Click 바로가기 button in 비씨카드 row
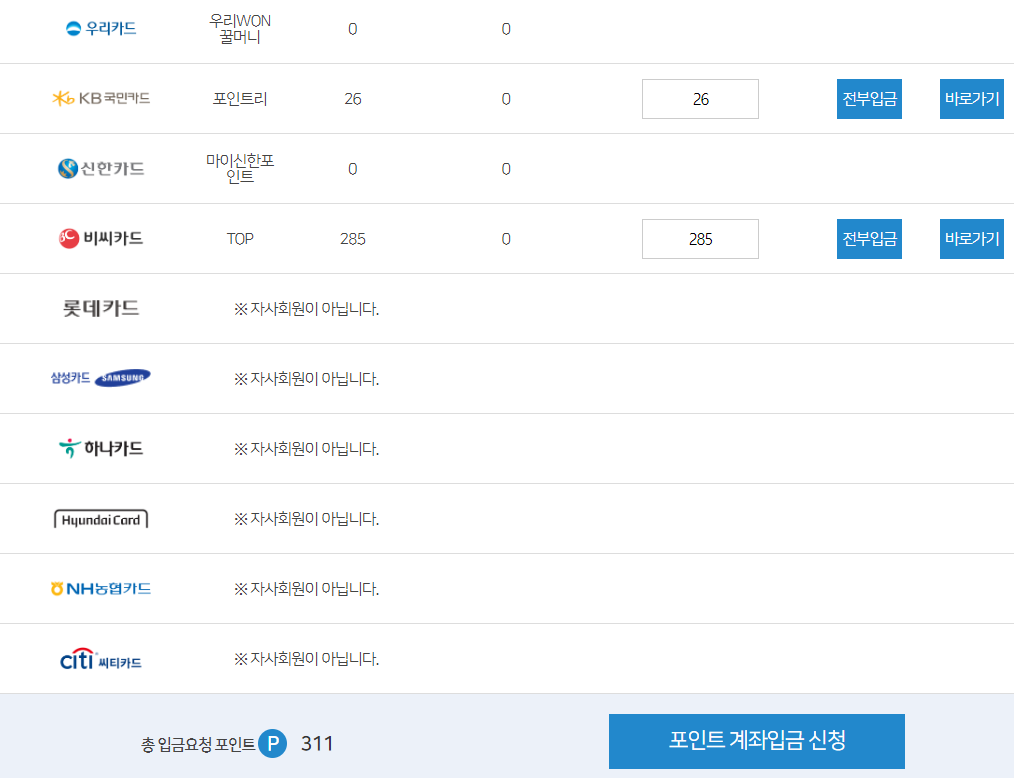Viewport: 1014px width, 778px height. pyautogui.click(x=972, y=239)
